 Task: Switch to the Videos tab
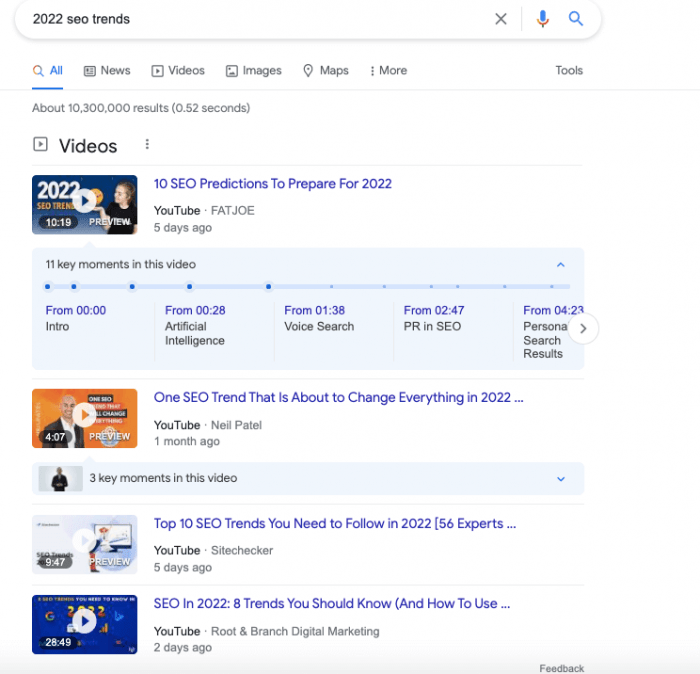(178, 71)
